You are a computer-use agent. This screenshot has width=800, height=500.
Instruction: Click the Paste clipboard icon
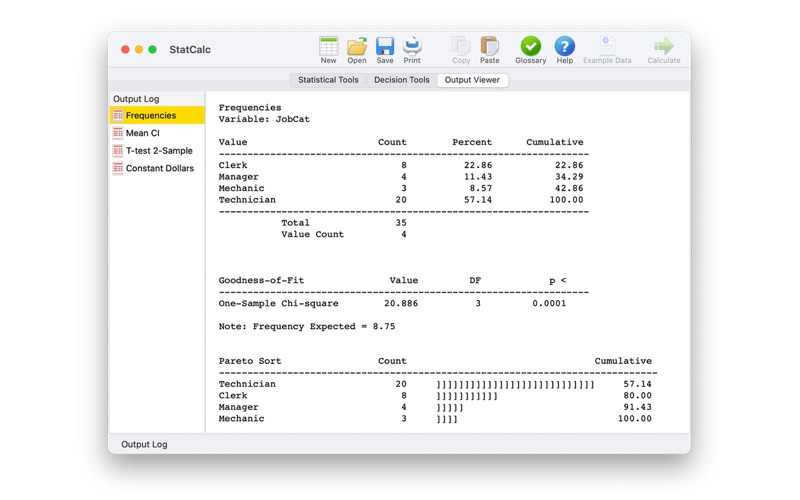click(x=489, y=46)
